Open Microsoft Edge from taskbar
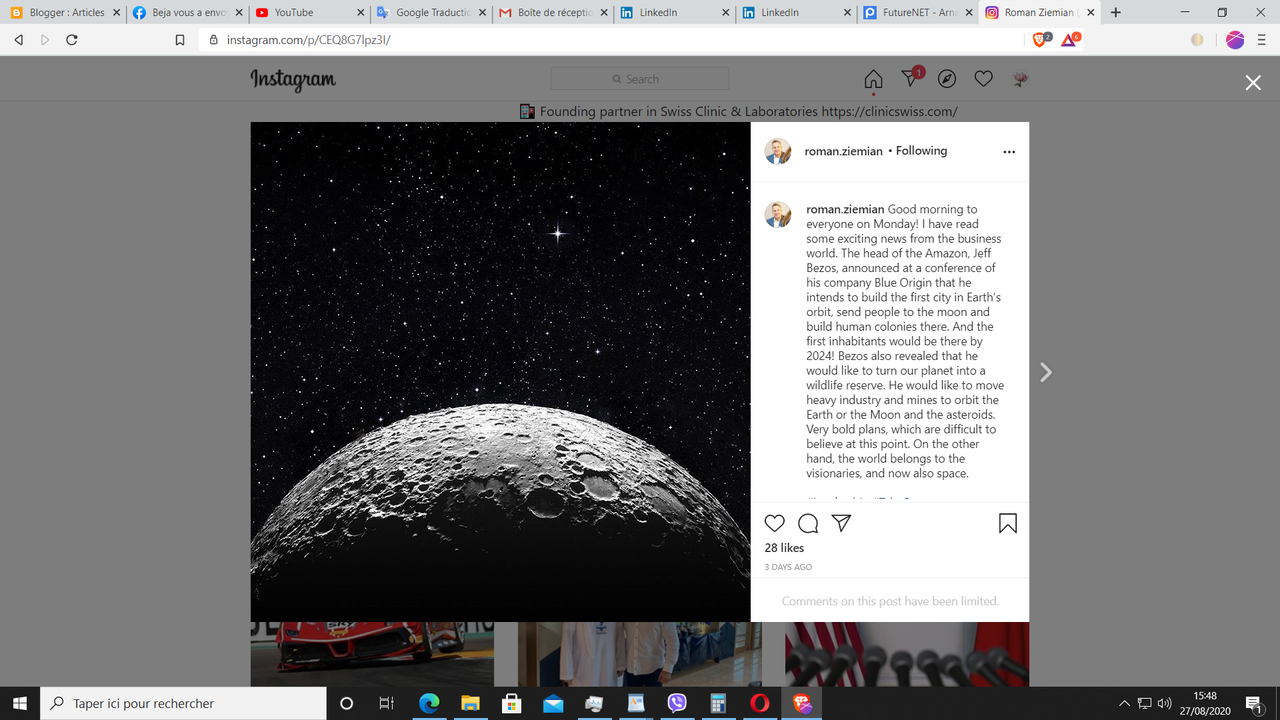1280x720 pixels. 429,703
